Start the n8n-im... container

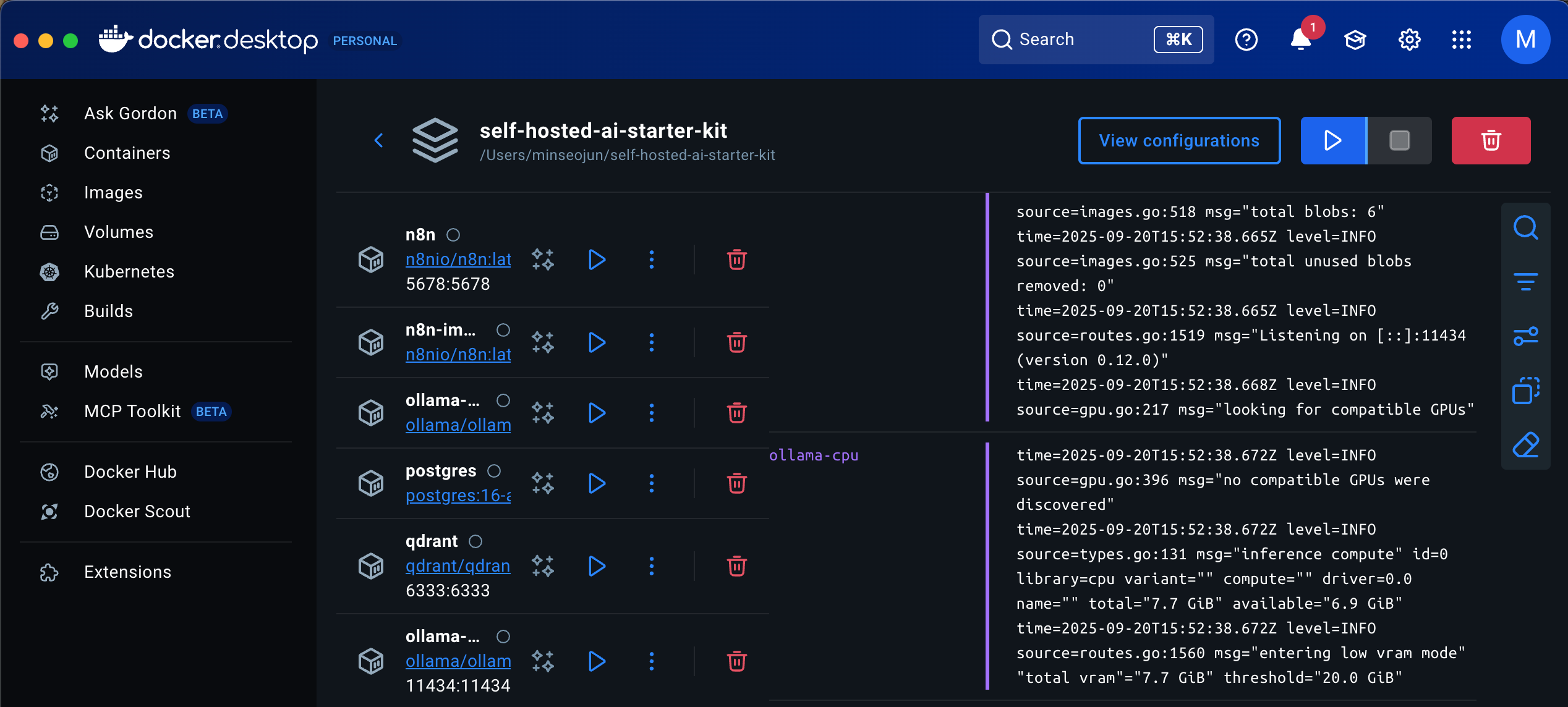(597, 342)
